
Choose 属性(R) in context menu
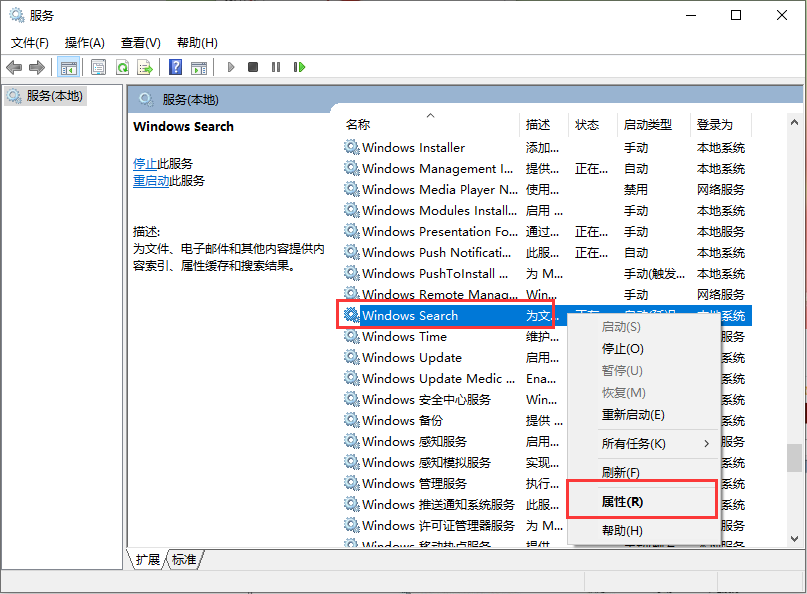(x=643, y=502)
